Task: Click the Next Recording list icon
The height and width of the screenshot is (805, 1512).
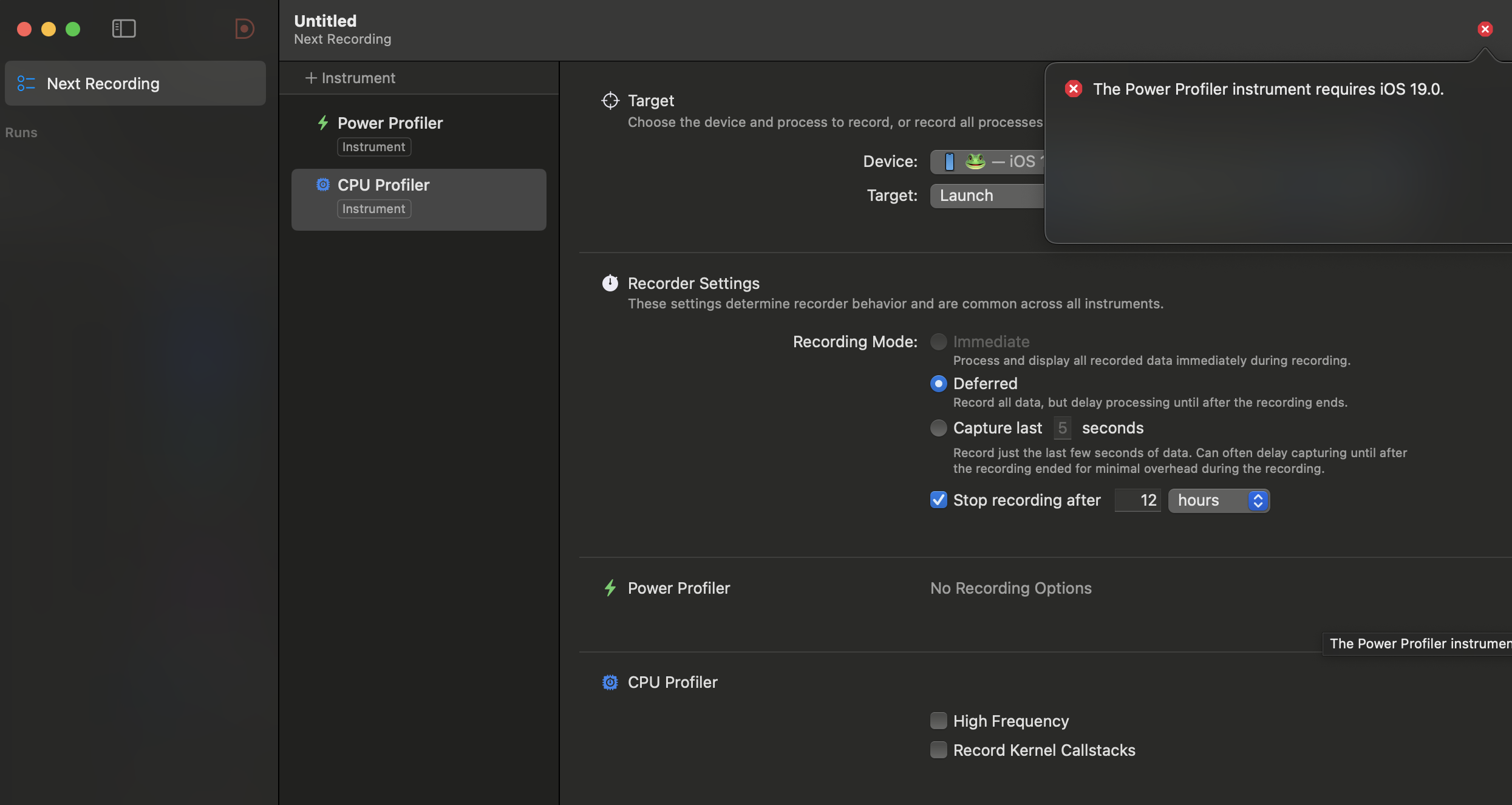Action: click(26, 83)
